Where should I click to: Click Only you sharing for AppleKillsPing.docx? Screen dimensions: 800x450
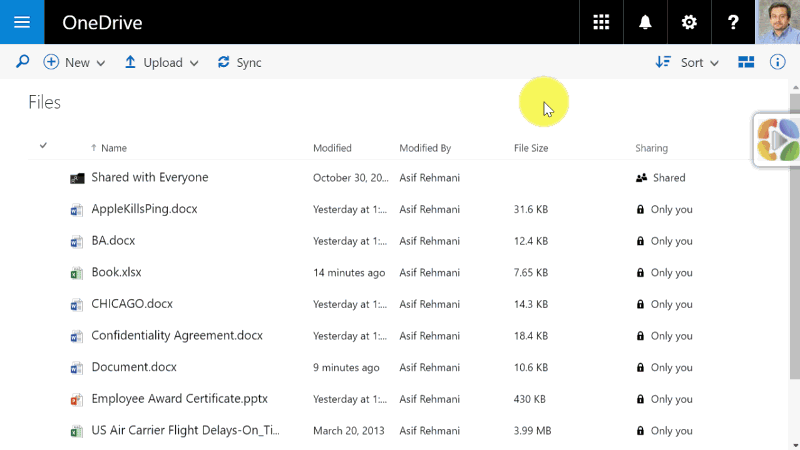click(x=665, y=209)
